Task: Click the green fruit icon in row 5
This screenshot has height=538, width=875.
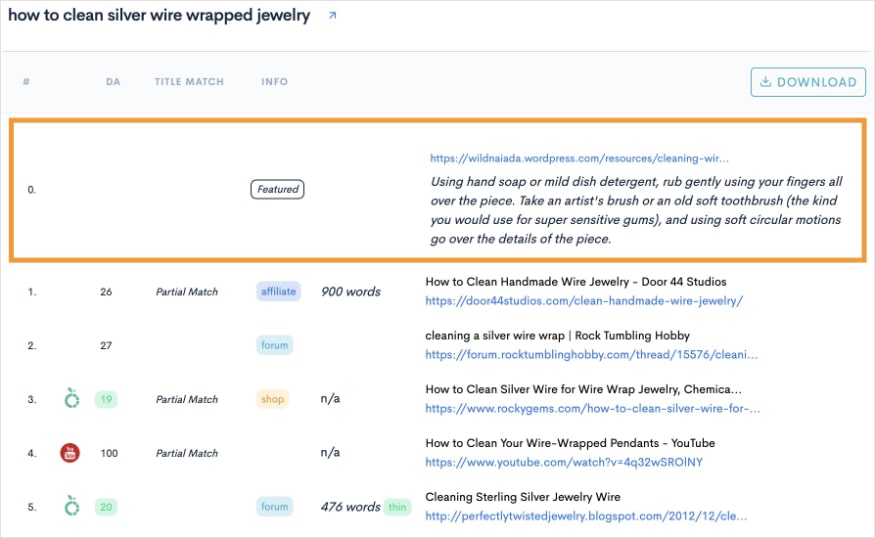Action: coord(71,506)
